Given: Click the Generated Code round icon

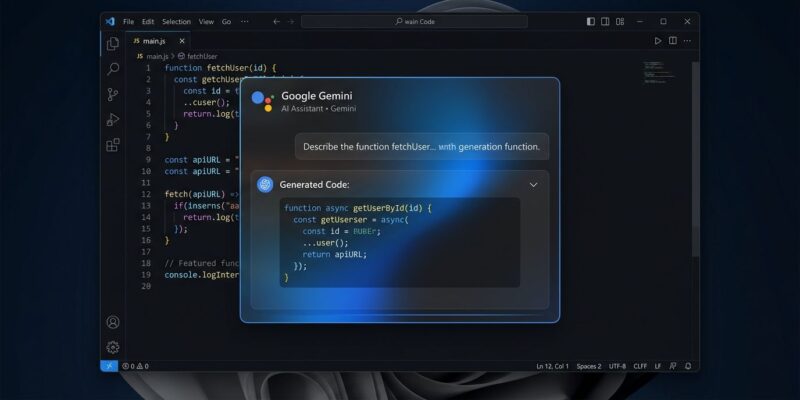Looking at the screenshot, I should click(265, 185).
